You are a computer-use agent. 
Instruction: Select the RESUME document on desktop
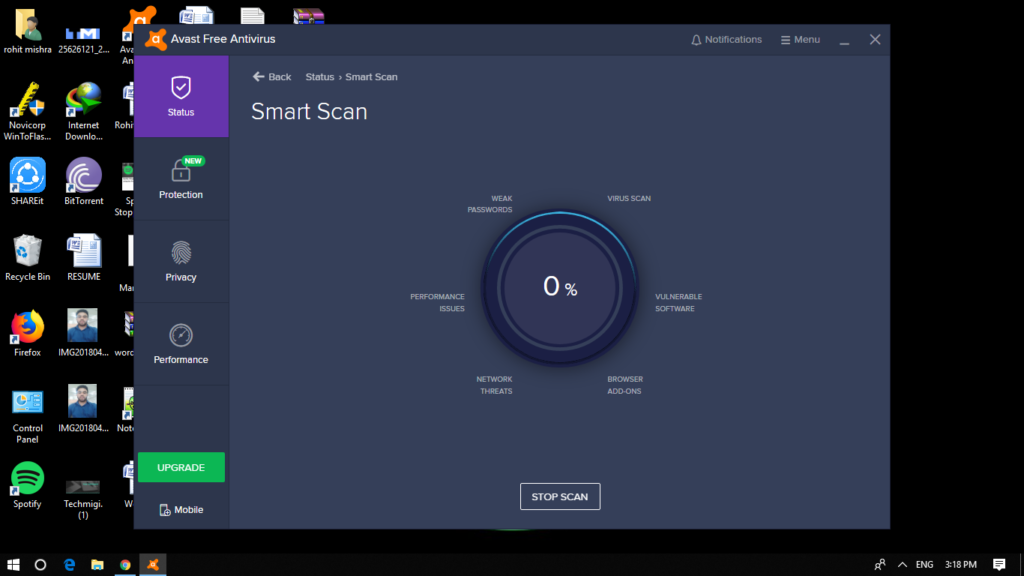pyautogui.click(x=84, y=257)
